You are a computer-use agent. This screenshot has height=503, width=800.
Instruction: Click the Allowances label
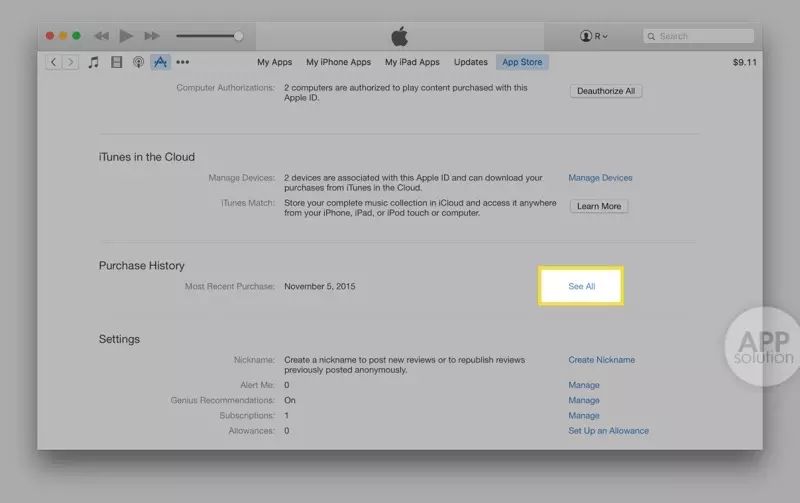pos(252,431)
